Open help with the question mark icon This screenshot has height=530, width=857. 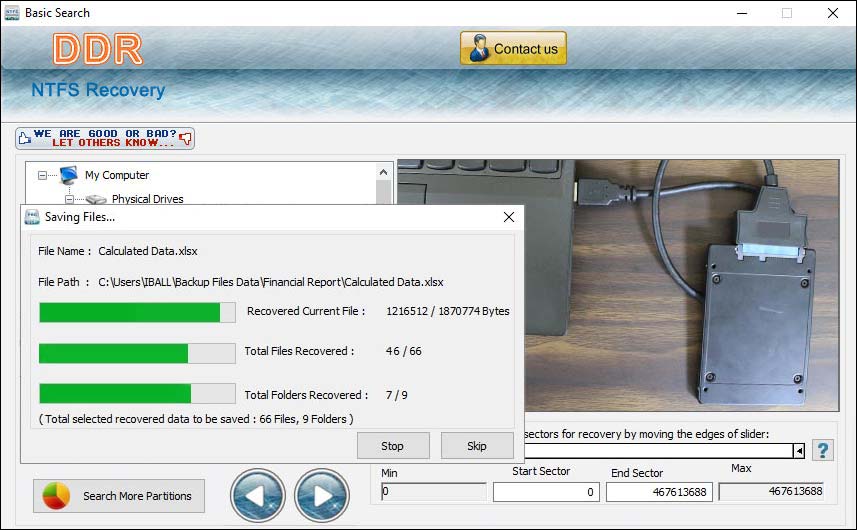[x=823, y=450]
